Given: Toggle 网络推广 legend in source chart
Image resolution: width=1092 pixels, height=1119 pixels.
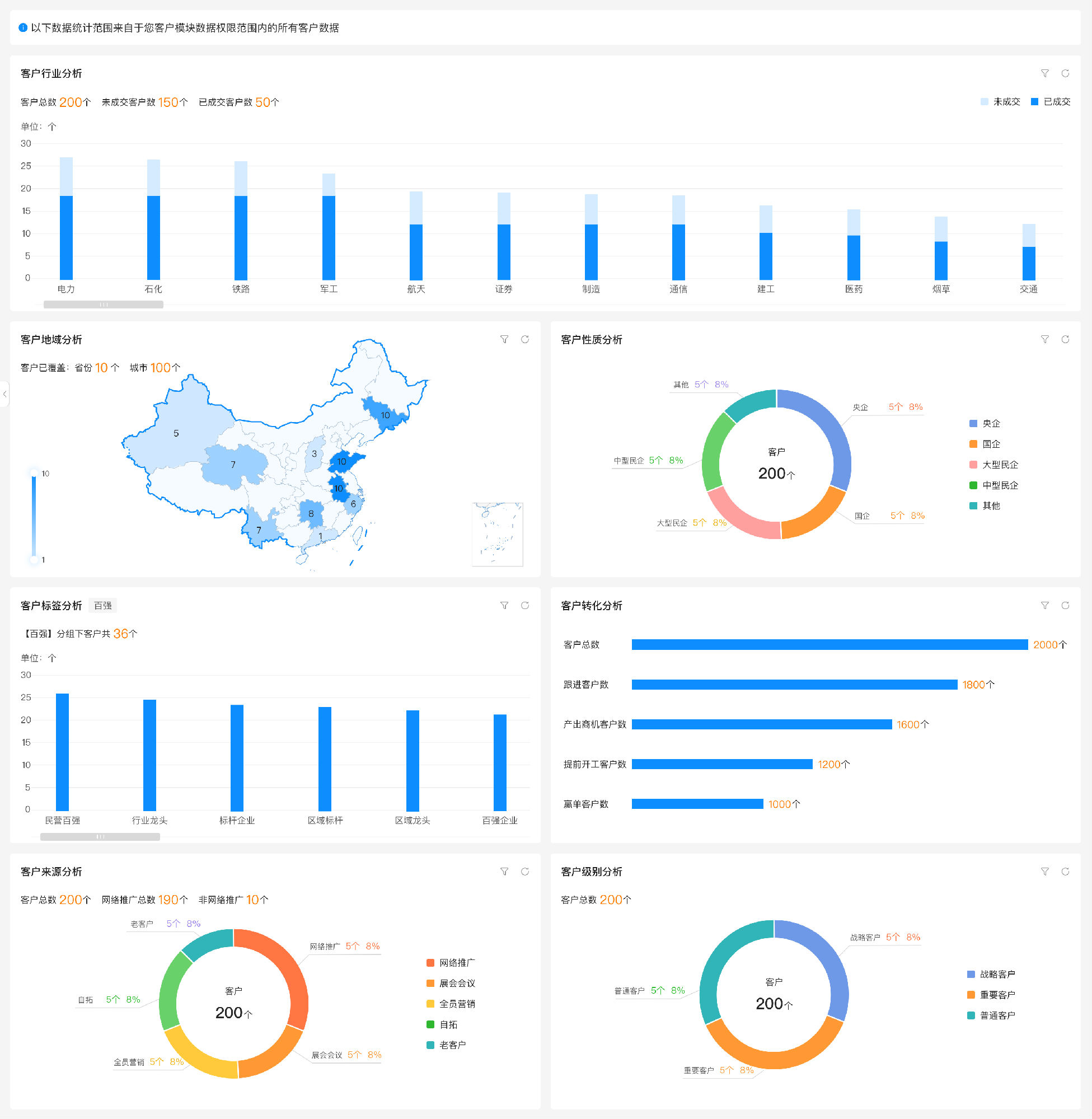Looking at the screenshot, I should click(x=451, y=963).
